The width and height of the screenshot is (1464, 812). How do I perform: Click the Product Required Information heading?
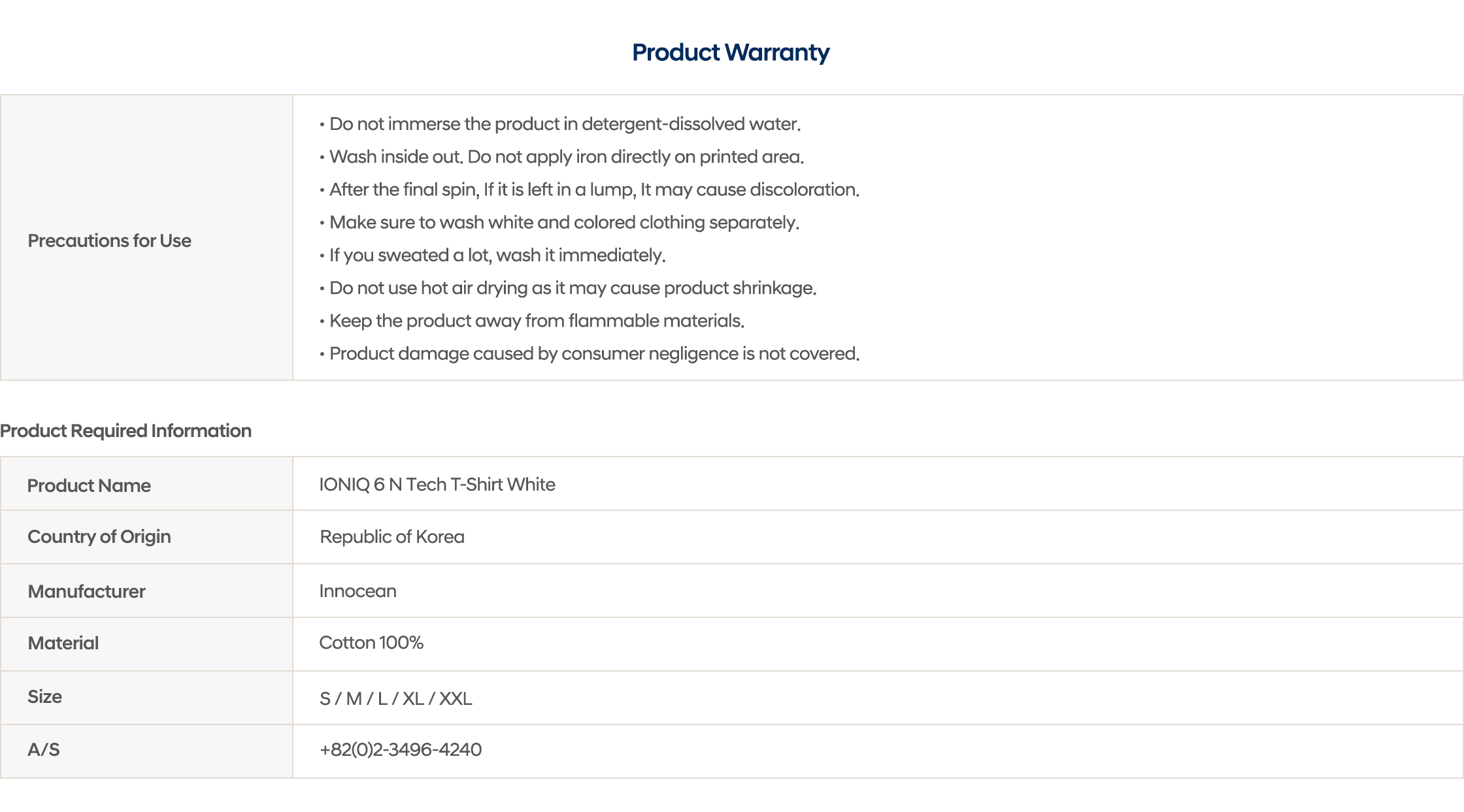(x=125, y=430)
